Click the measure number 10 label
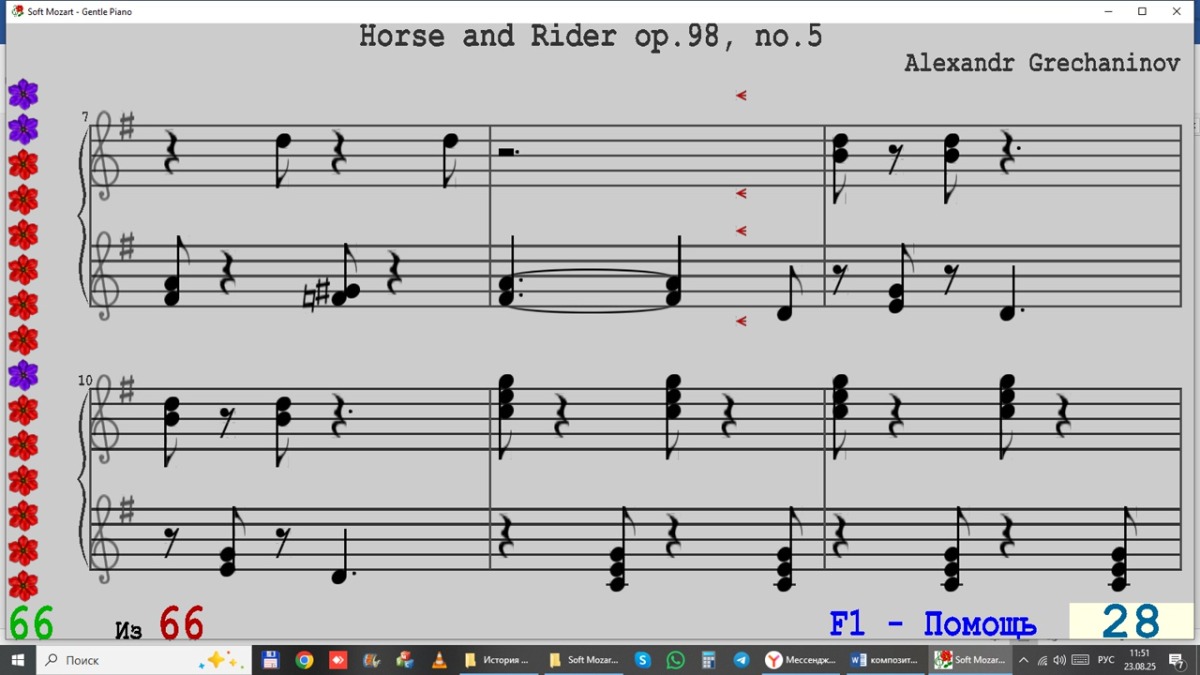 click(x=85, y=381)
